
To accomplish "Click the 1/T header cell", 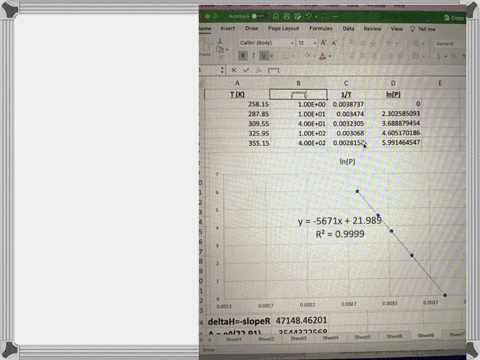I will (x=346, y=94).
